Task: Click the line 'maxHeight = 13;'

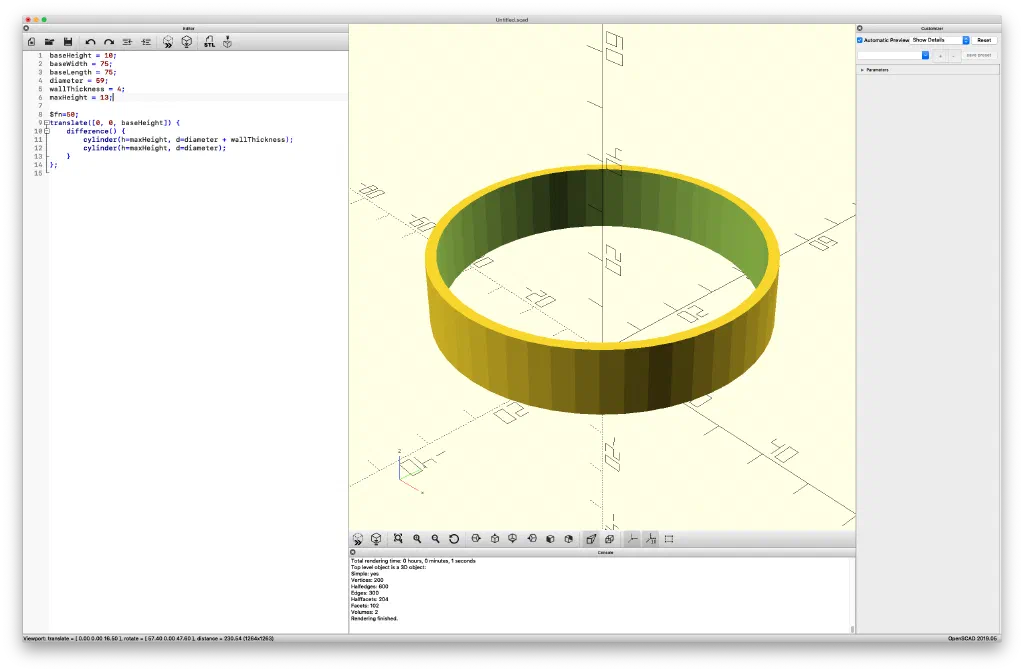Action: tap(81, 97)
